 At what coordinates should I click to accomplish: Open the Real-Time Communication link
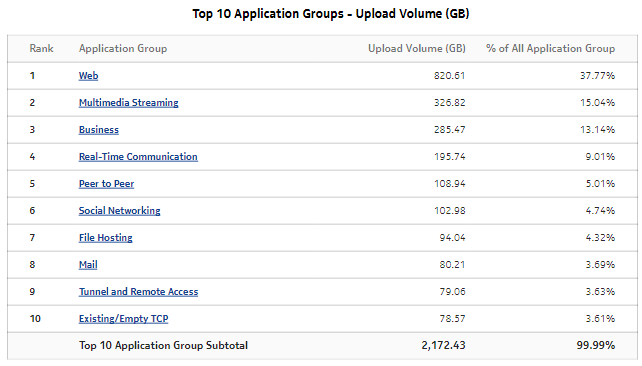coord(138,157)
